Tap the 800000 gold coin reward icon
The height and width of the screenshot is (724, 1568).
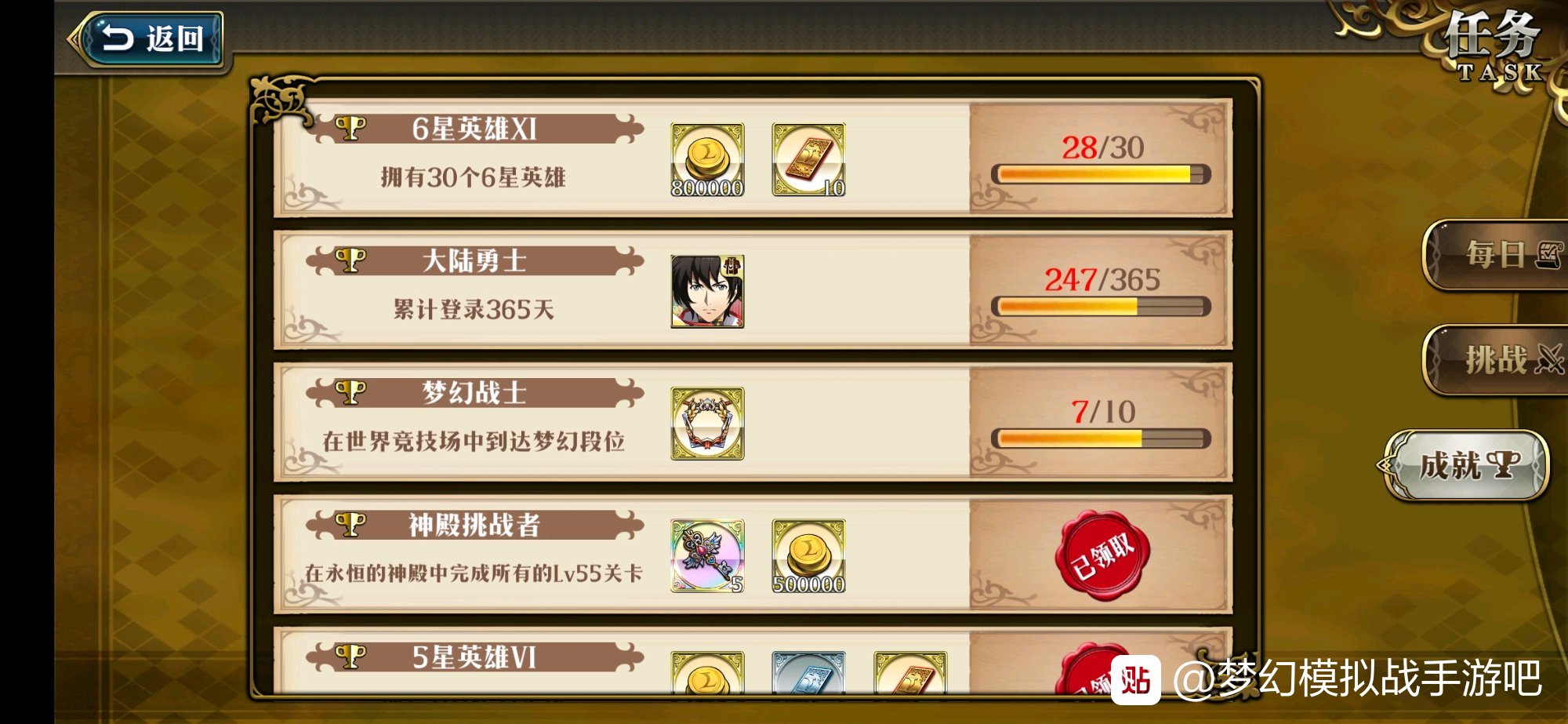[707, 159]
